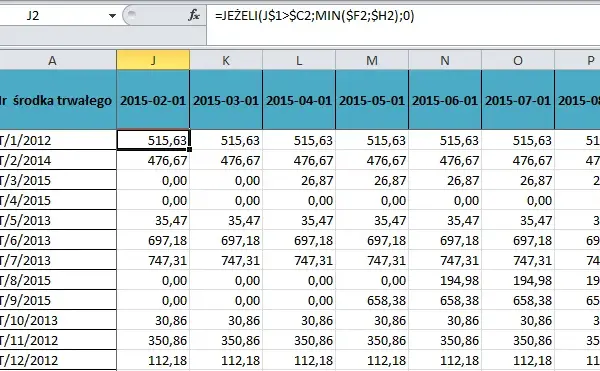The height and width of the screenshot is (371, 600).
Task: Select 476,67 in column K
Action: tap(226, 160)
